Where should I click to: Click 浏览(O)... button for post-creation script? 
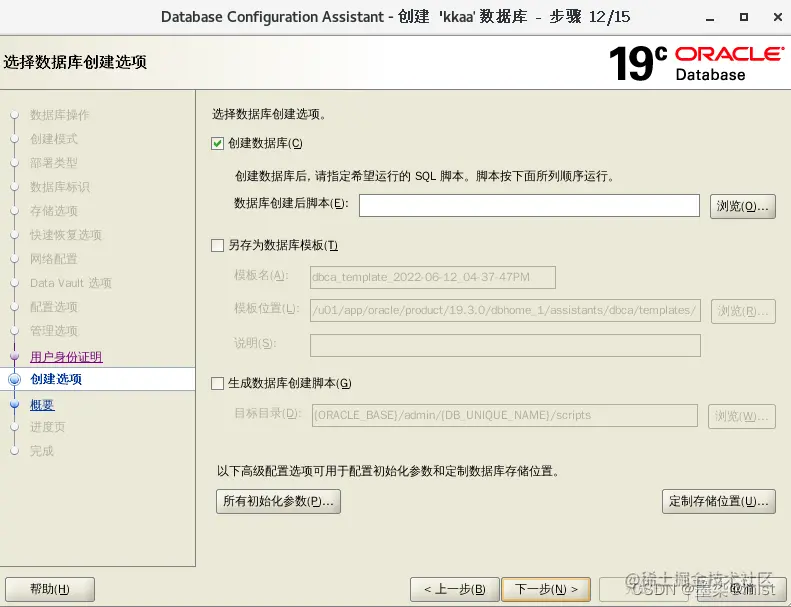click(x=743, y=206)
